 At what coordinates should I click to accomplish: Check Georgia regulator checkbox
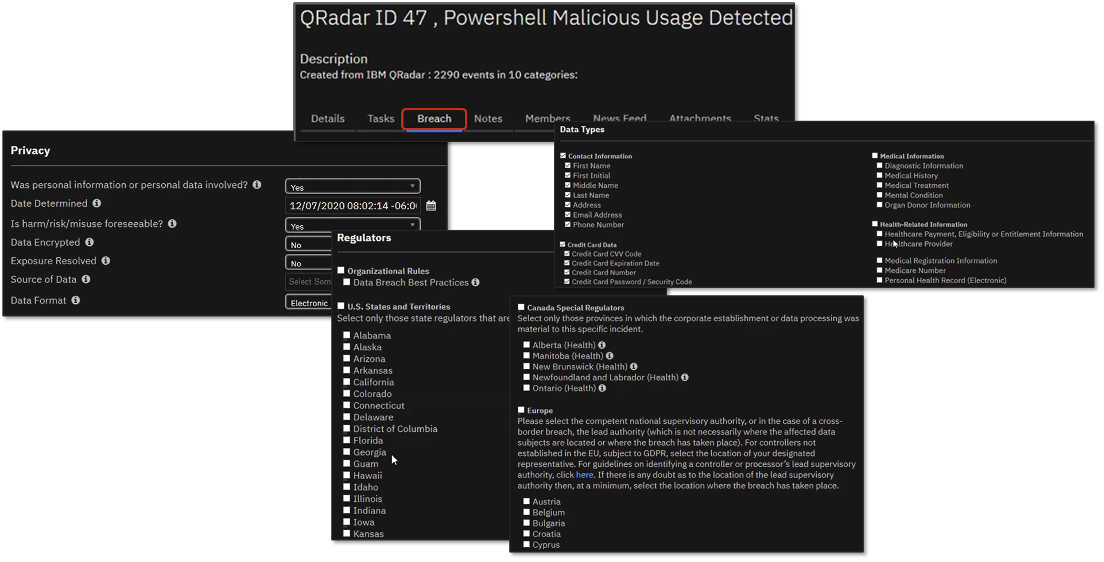(346, 451)
